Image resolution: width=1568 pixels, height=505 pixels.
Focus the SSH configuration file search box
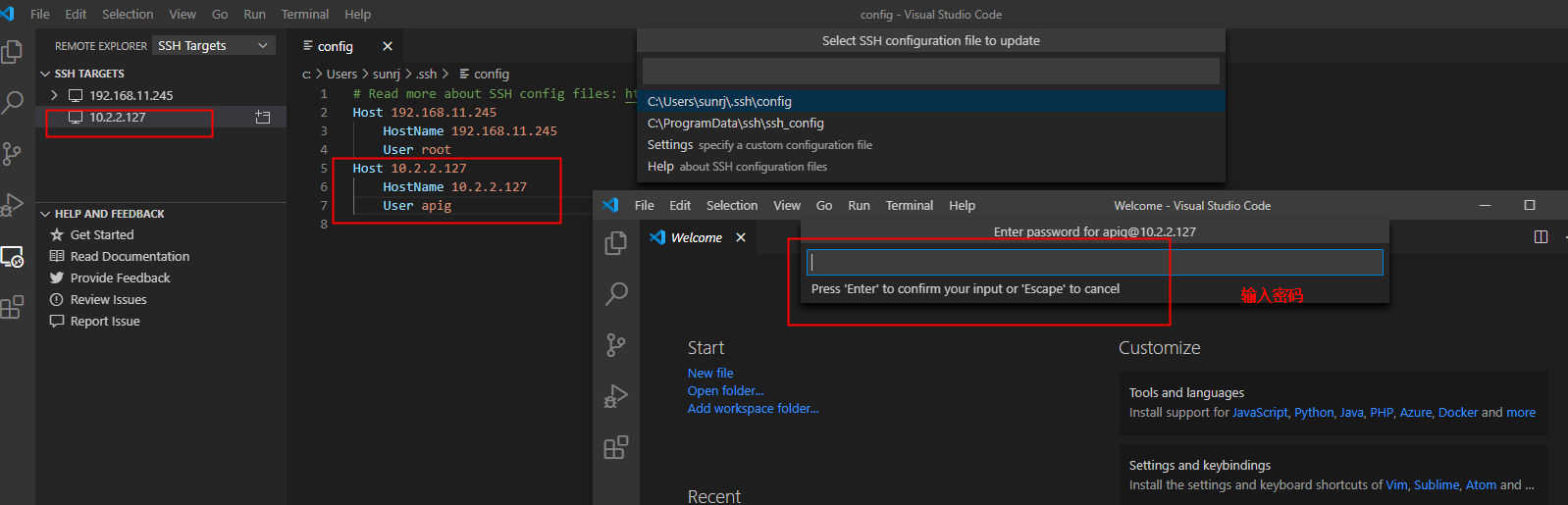click(x=931, y=71)
